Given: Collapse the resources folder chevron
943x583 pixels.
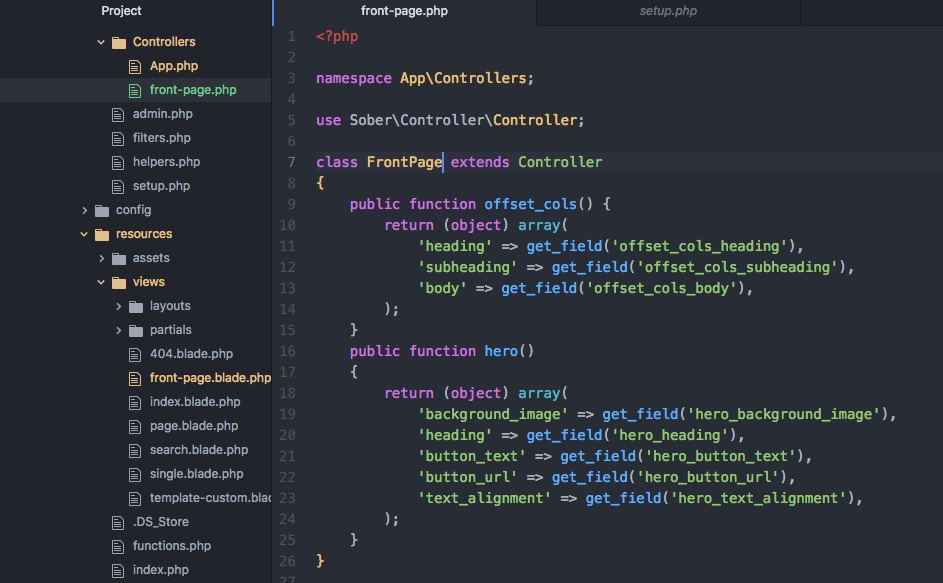Looking at the screenshot, I should pyautogui.click(x=84, y=234).
